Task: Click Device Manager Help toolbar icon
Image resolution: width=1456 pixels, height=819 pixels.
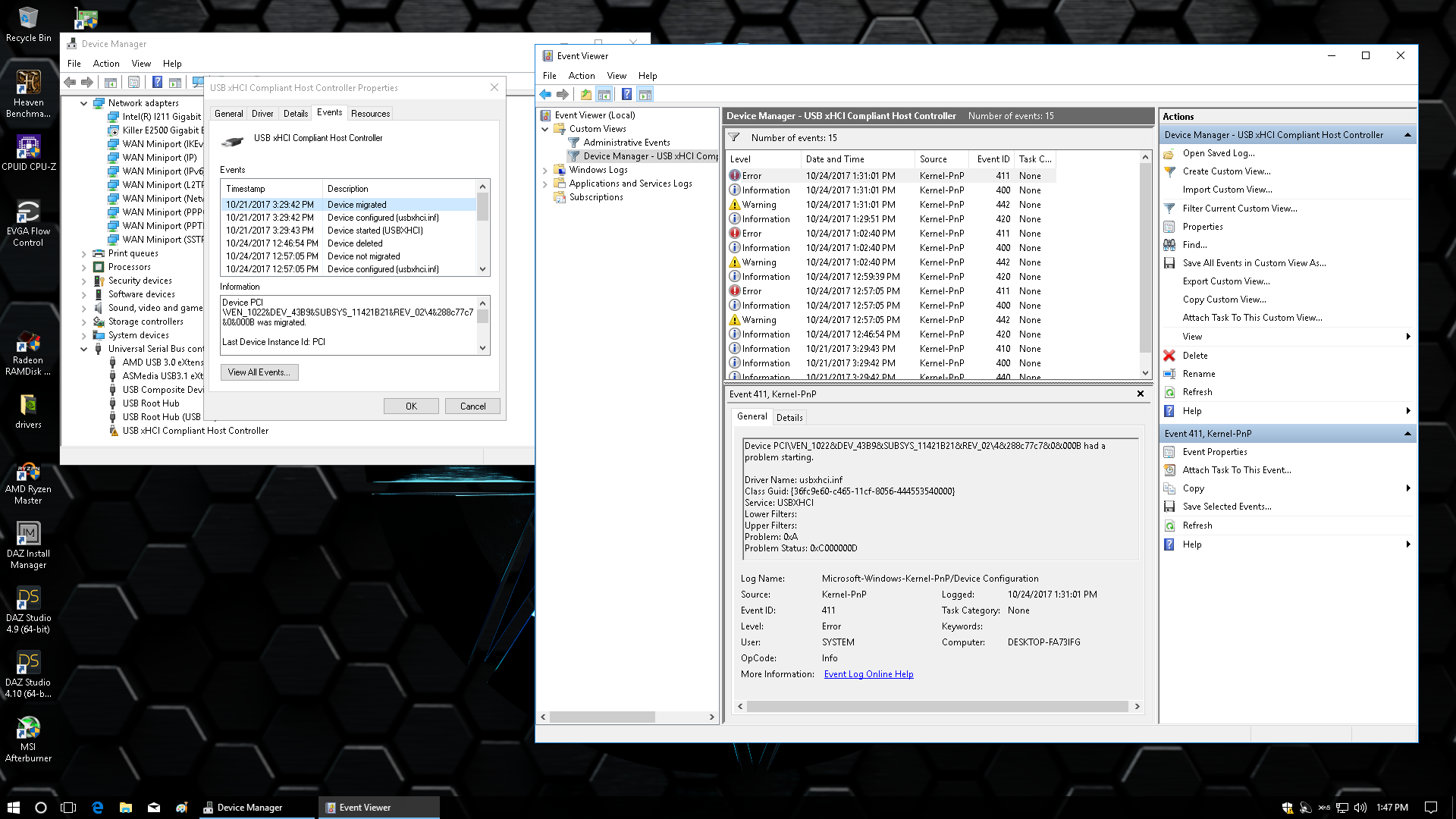Action: pyautogui.click(x=157, y=83)
